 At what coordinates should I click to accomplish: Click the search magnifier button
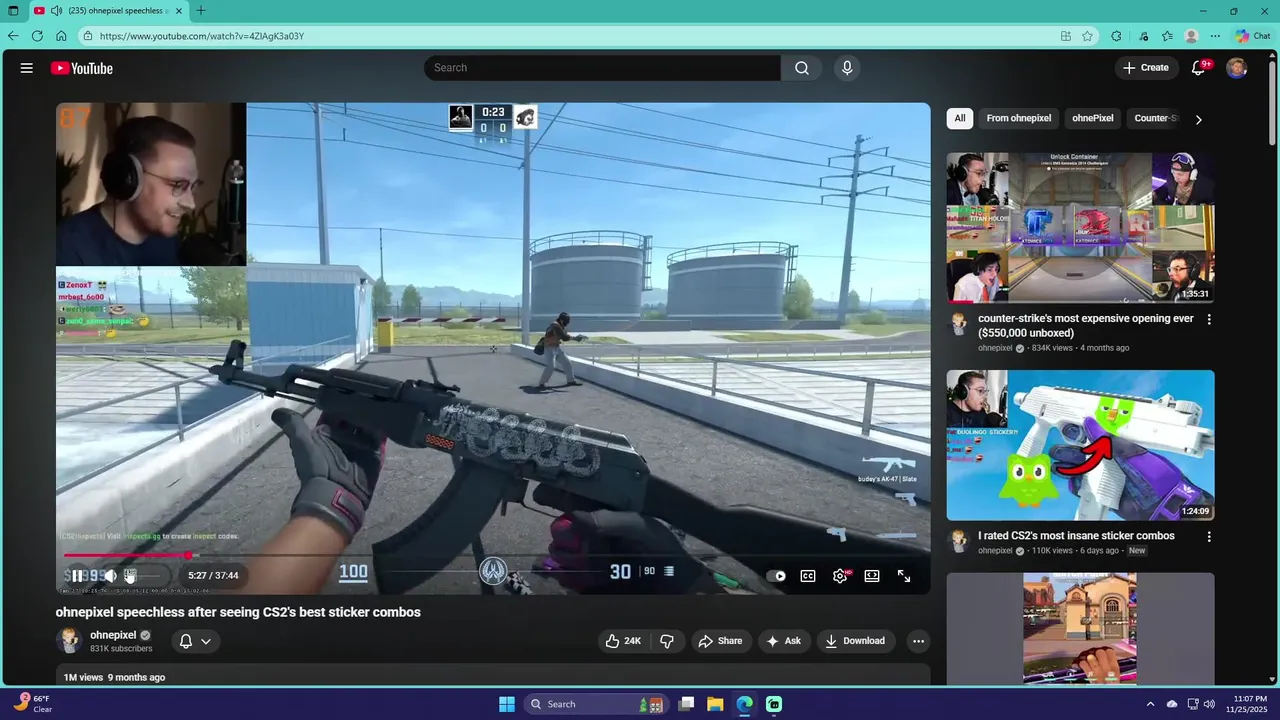pos(802,68)
